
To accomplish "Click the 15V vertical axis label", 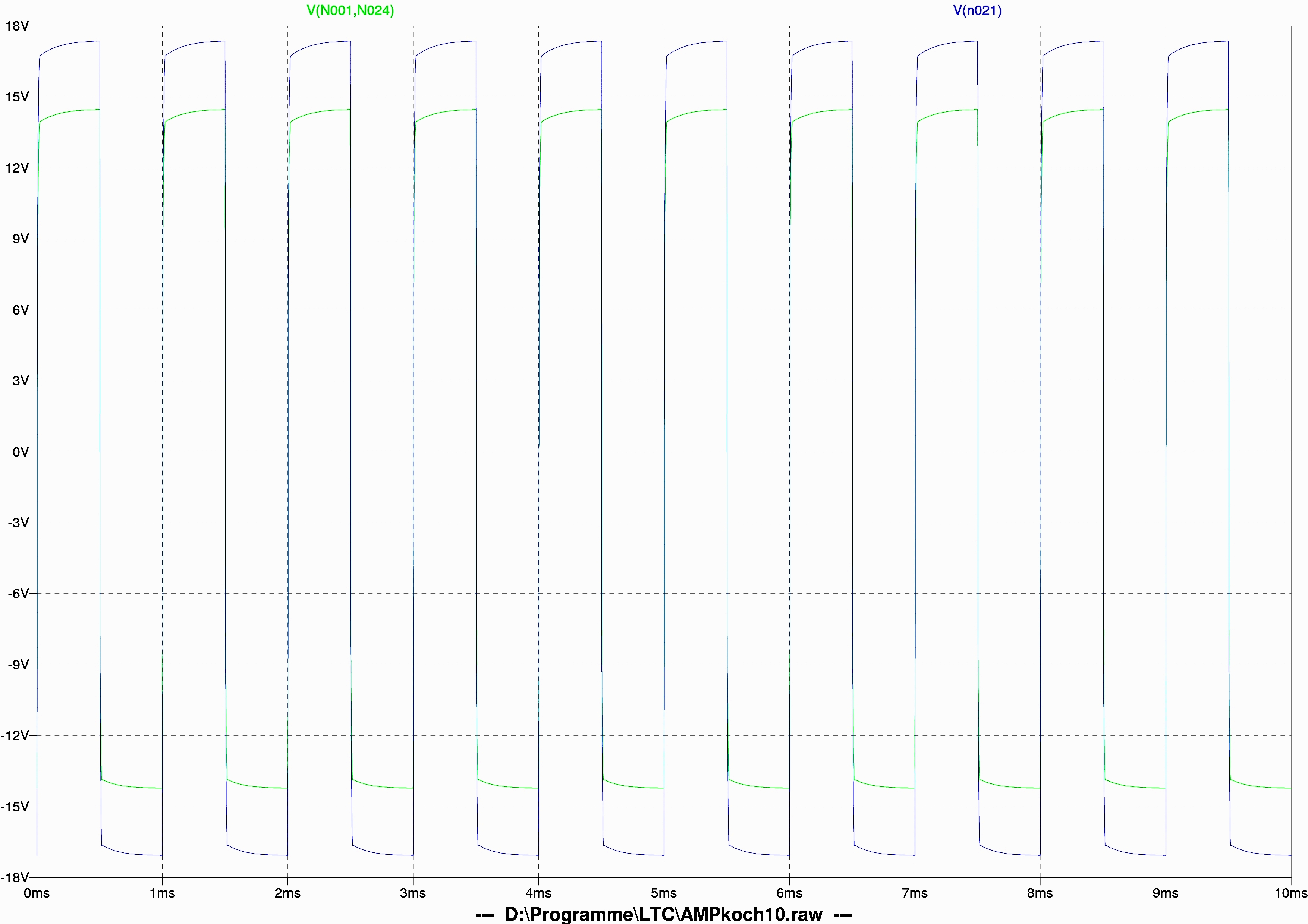I will [16, 97].
